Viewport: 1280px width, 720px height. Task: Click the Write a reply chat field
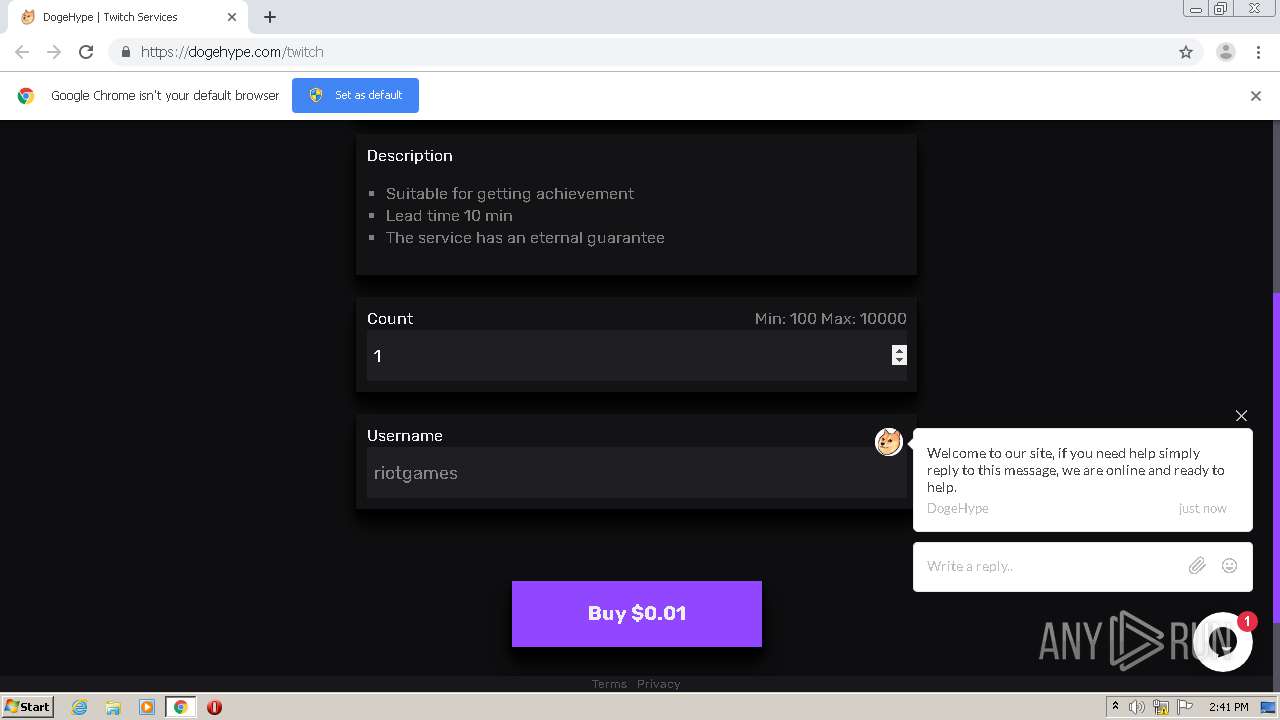pyautogui.click(x=1050, y=566)
